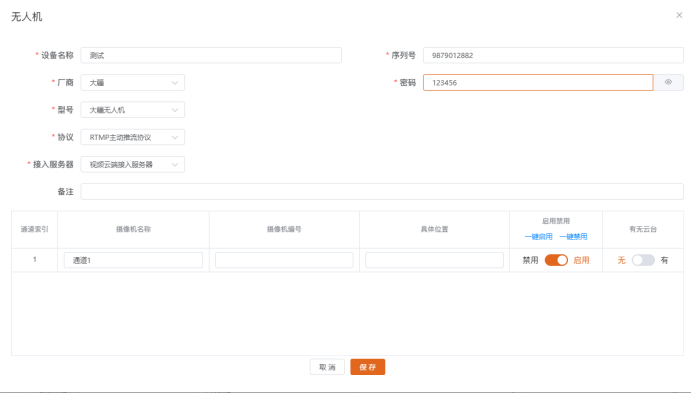Focus the 序列号 input field
Viewport: 691px width, 393px height.
tap(553, 55)
